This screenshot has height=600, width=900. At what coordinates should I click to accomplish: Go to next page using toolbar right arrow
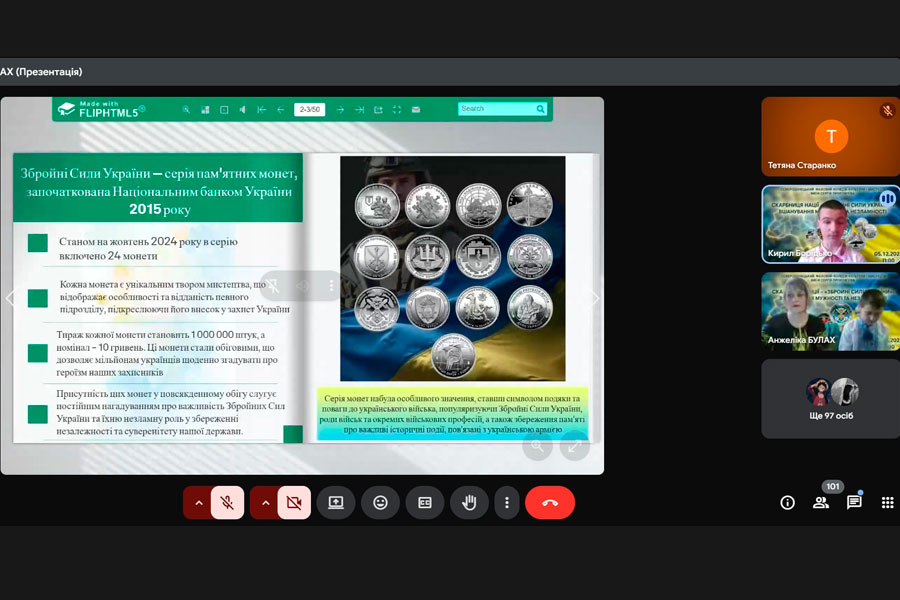tap(340, 109)
